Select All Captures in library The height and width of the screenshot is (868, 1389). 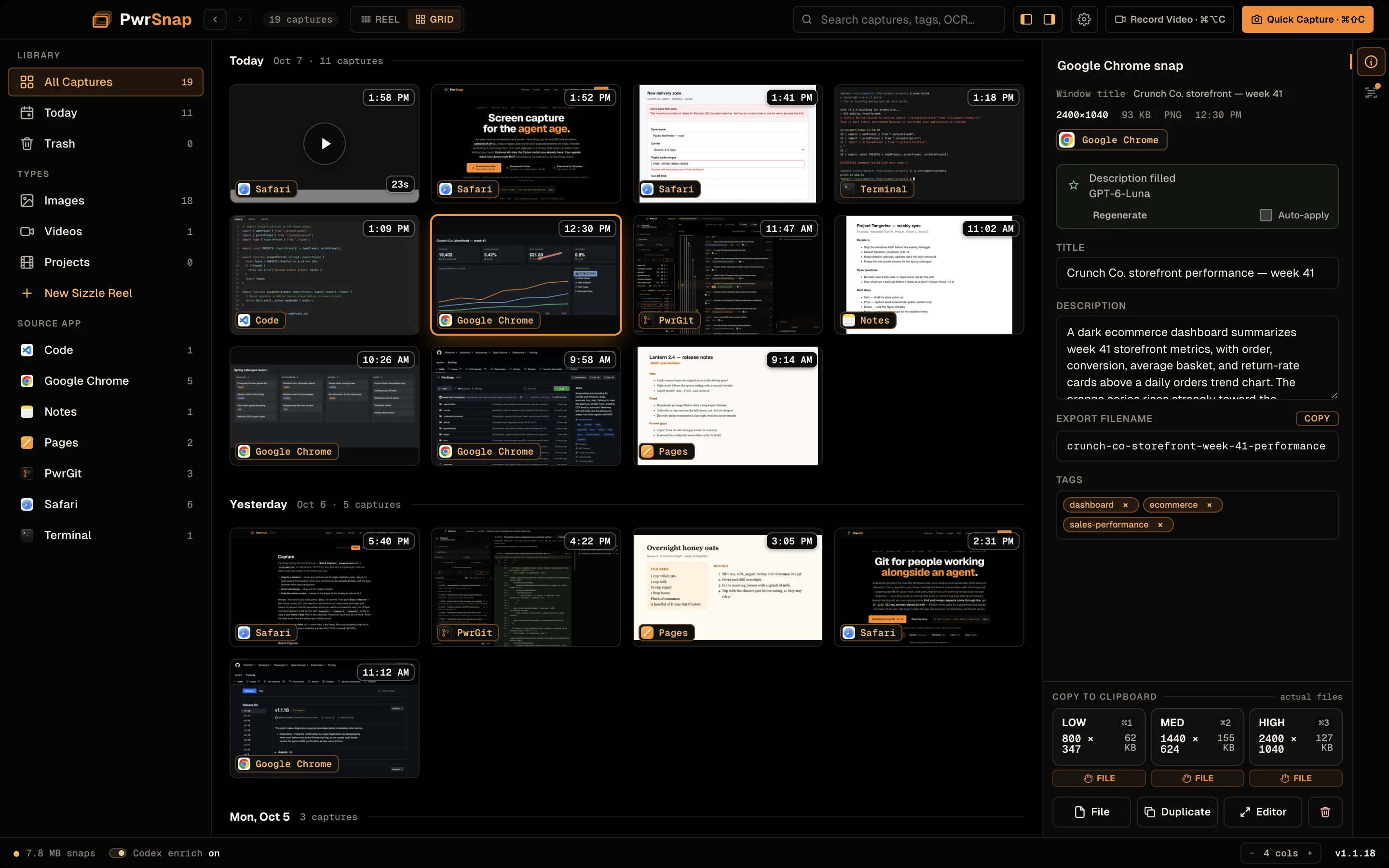[106, 82]
